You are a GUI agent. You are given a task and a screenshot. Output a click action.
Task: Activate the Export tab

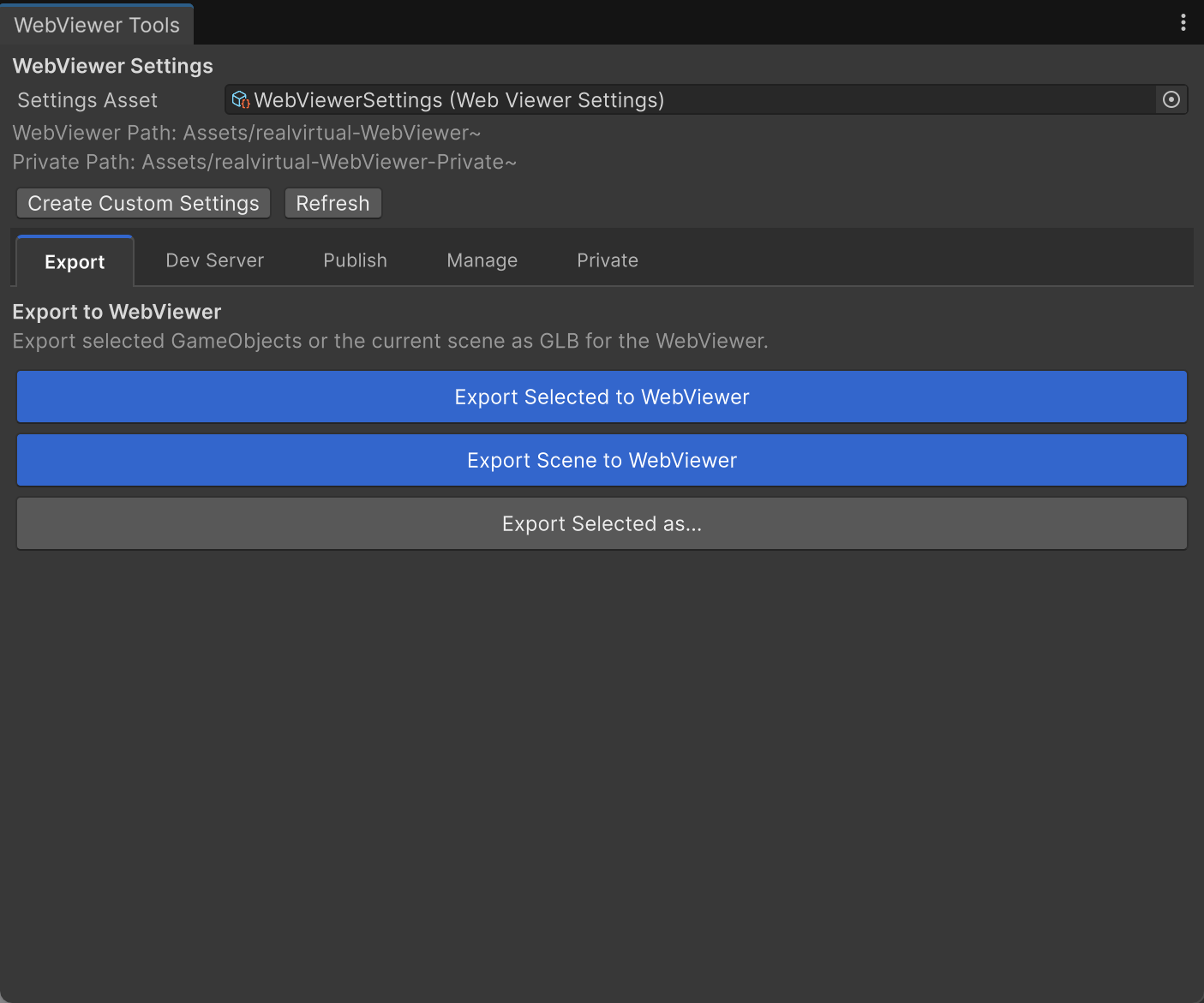[x=75, y=262]
